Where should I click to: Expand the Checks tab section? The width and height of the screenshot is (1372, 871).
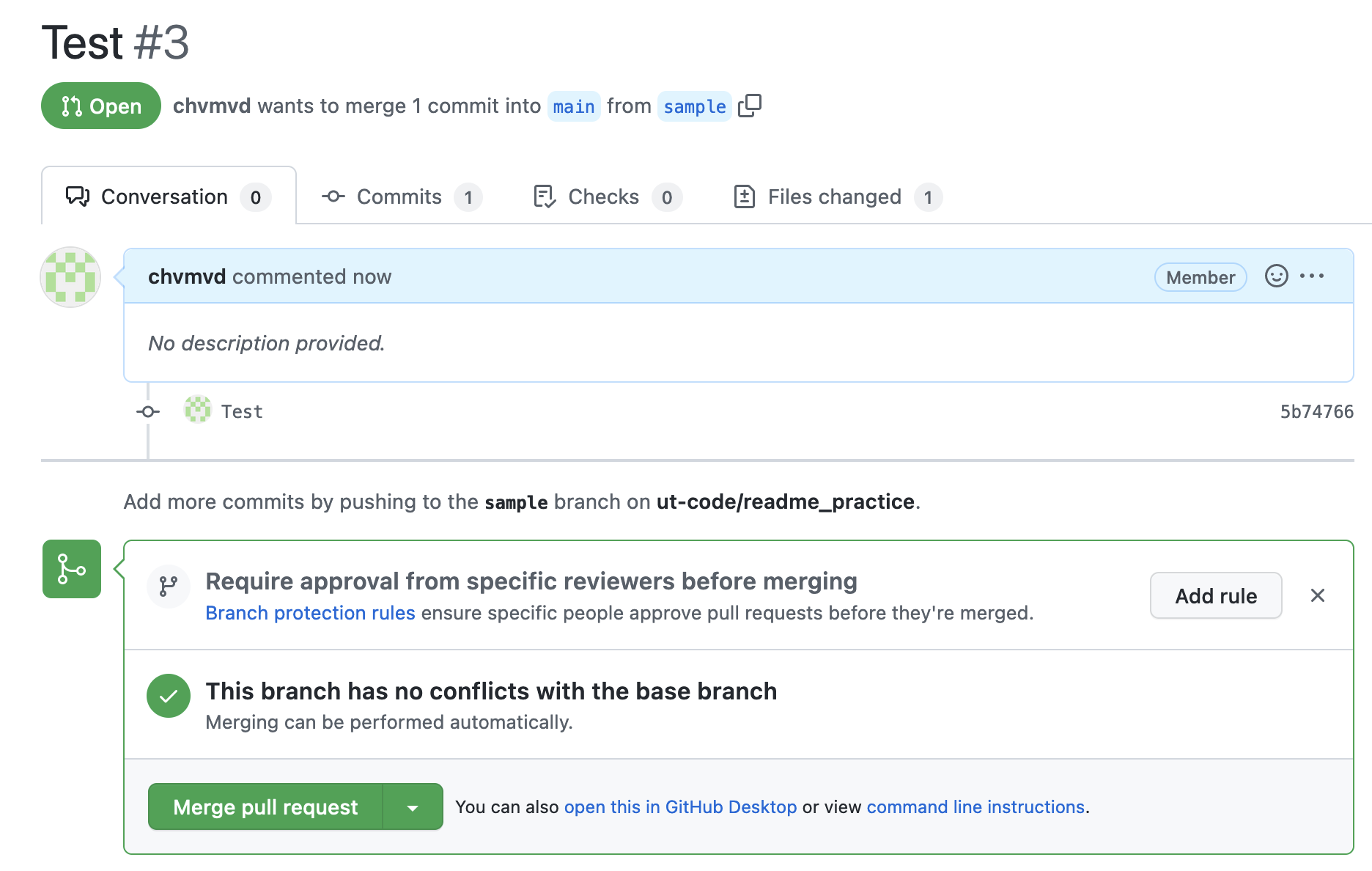pos(603,196)
